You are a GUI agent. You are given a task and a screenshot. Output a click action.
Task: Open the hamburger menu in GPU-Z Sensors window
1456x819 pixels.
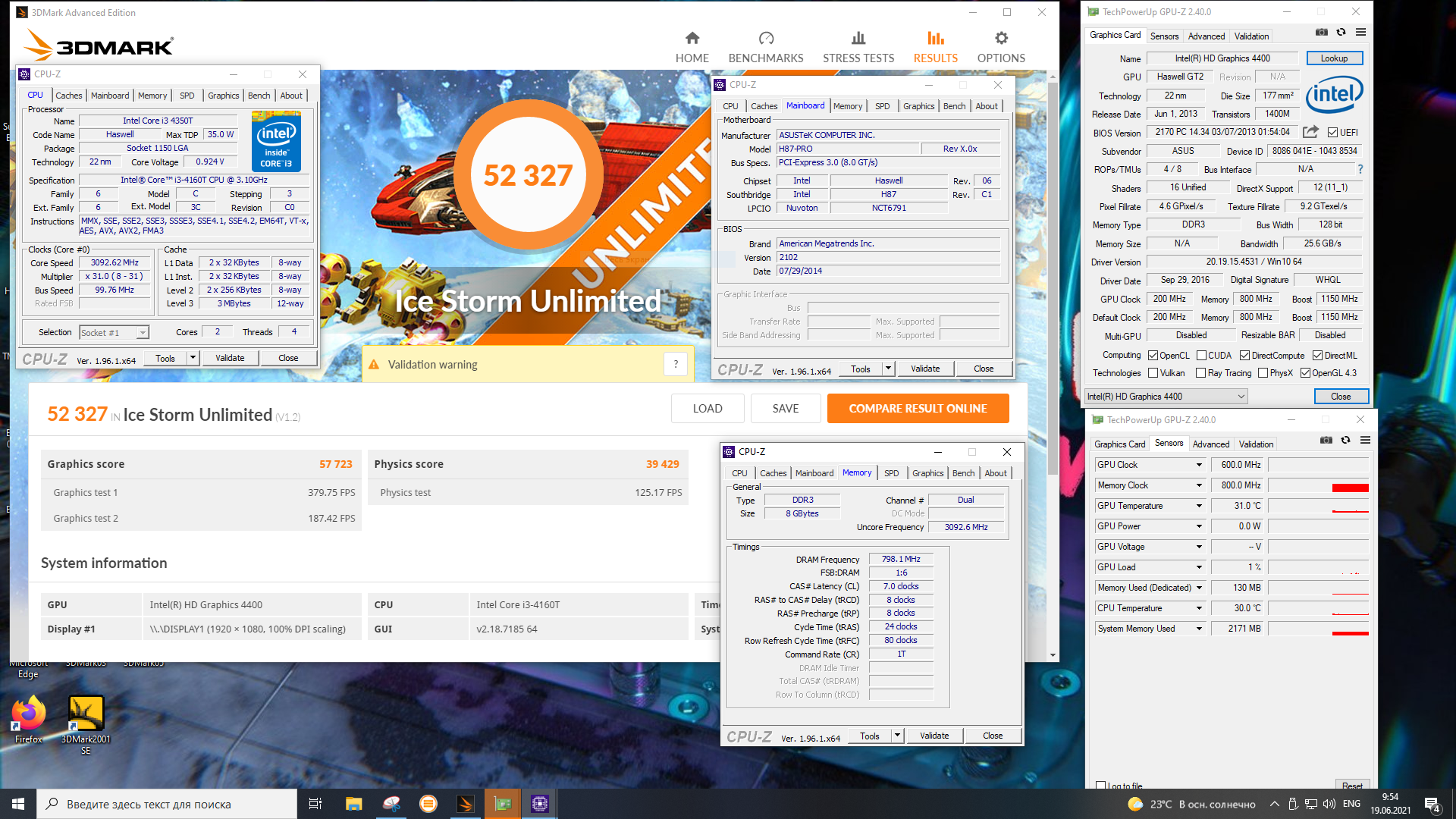(x=1365, y=441)
